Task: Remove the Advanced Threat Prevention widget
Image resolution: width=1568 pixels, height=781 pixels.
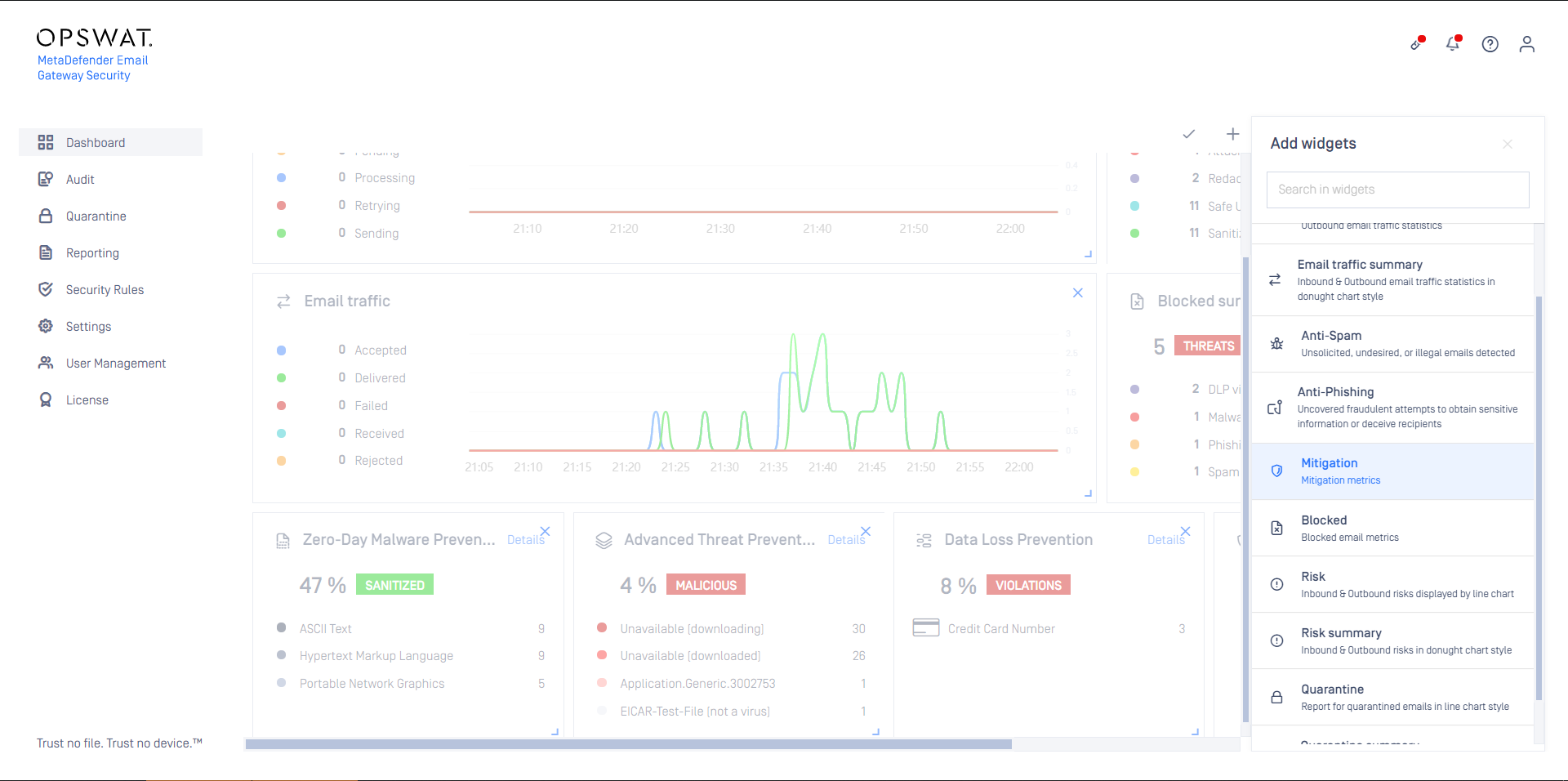Action: point(866,531)
